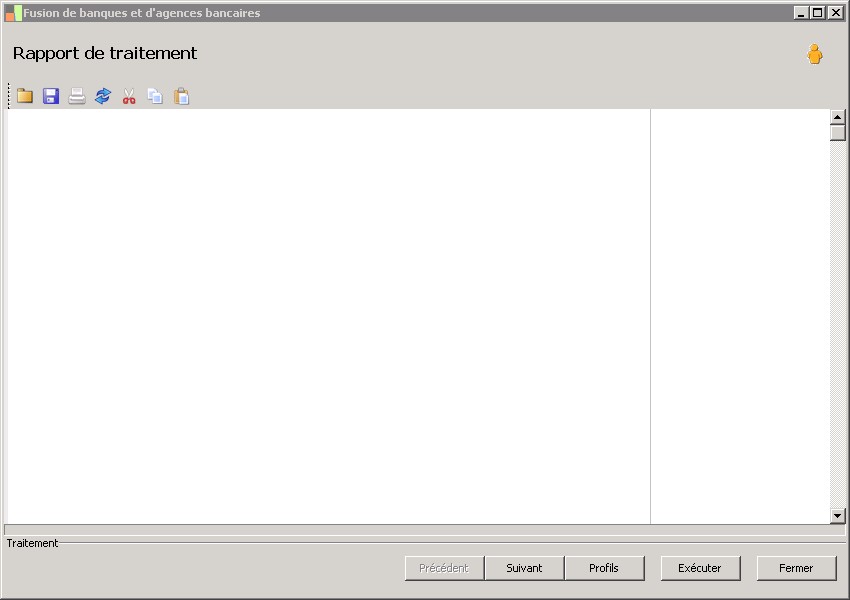Maximize the Fusion de banques window
850x600 pixels.
(x=818, y=12)
